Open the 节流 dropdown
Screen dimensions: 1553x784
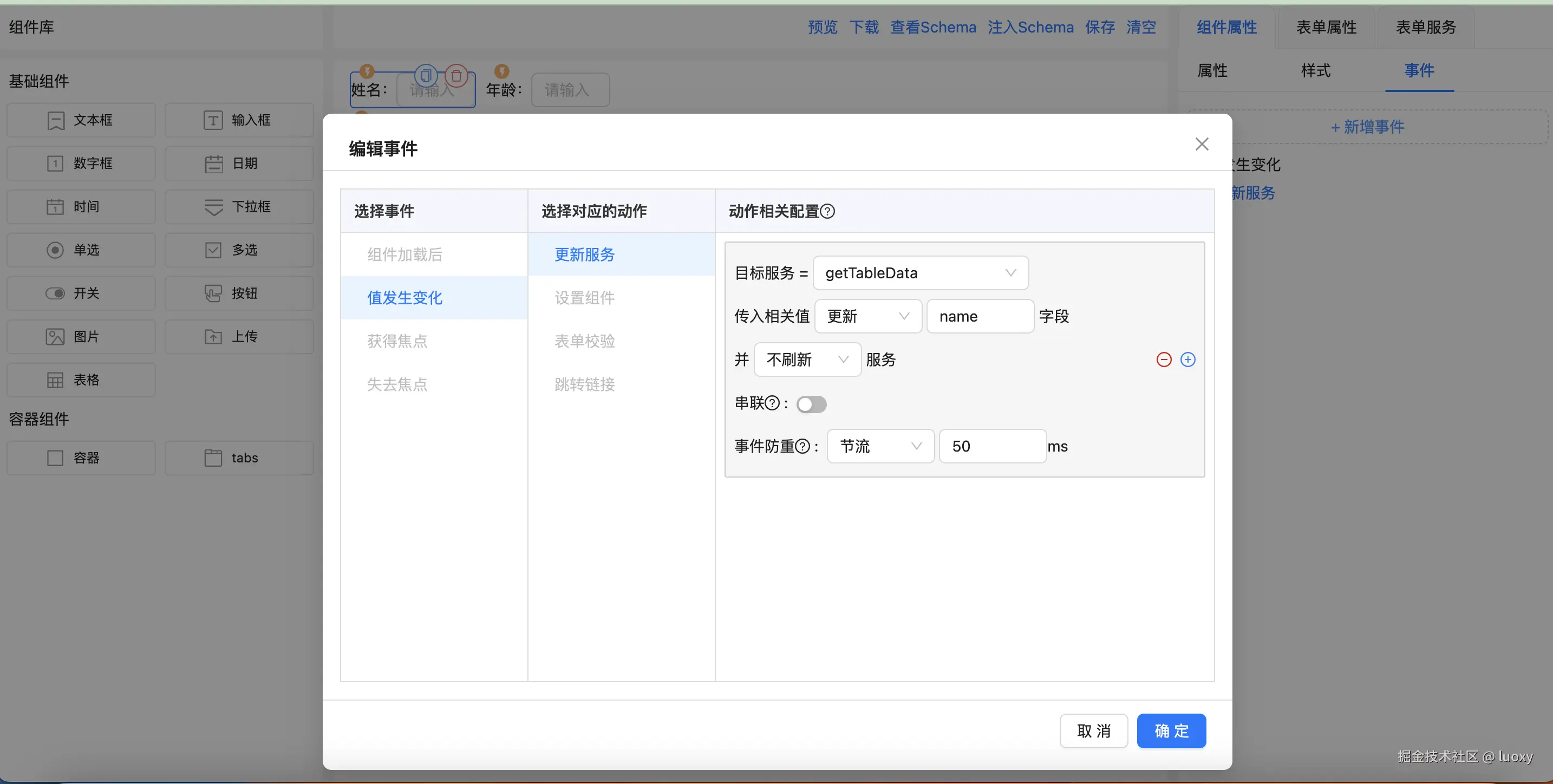click(x=880, y=447)
